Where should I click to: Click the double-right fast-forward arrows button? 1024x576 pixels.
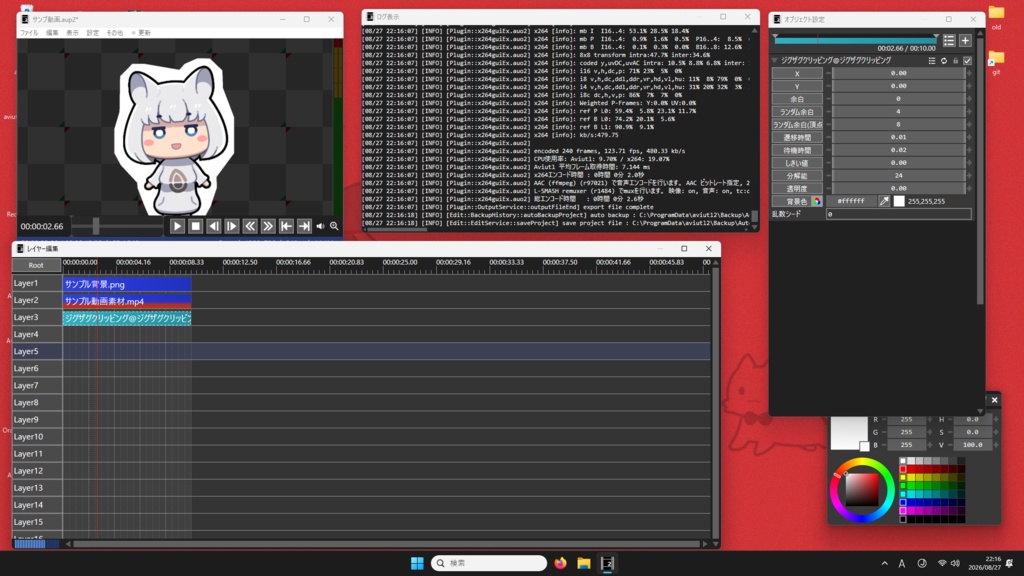tap(268, 226)
